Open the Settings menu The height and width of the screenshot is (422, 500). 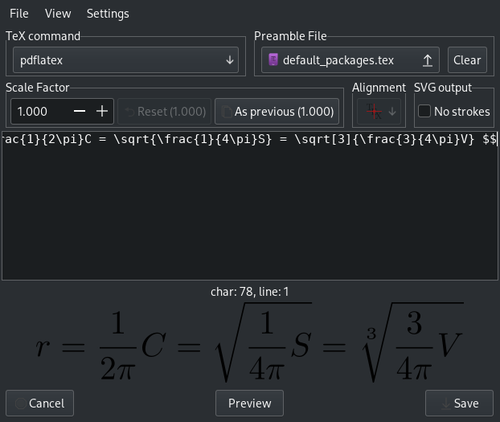pyautogui.click(x=108, y=14)
